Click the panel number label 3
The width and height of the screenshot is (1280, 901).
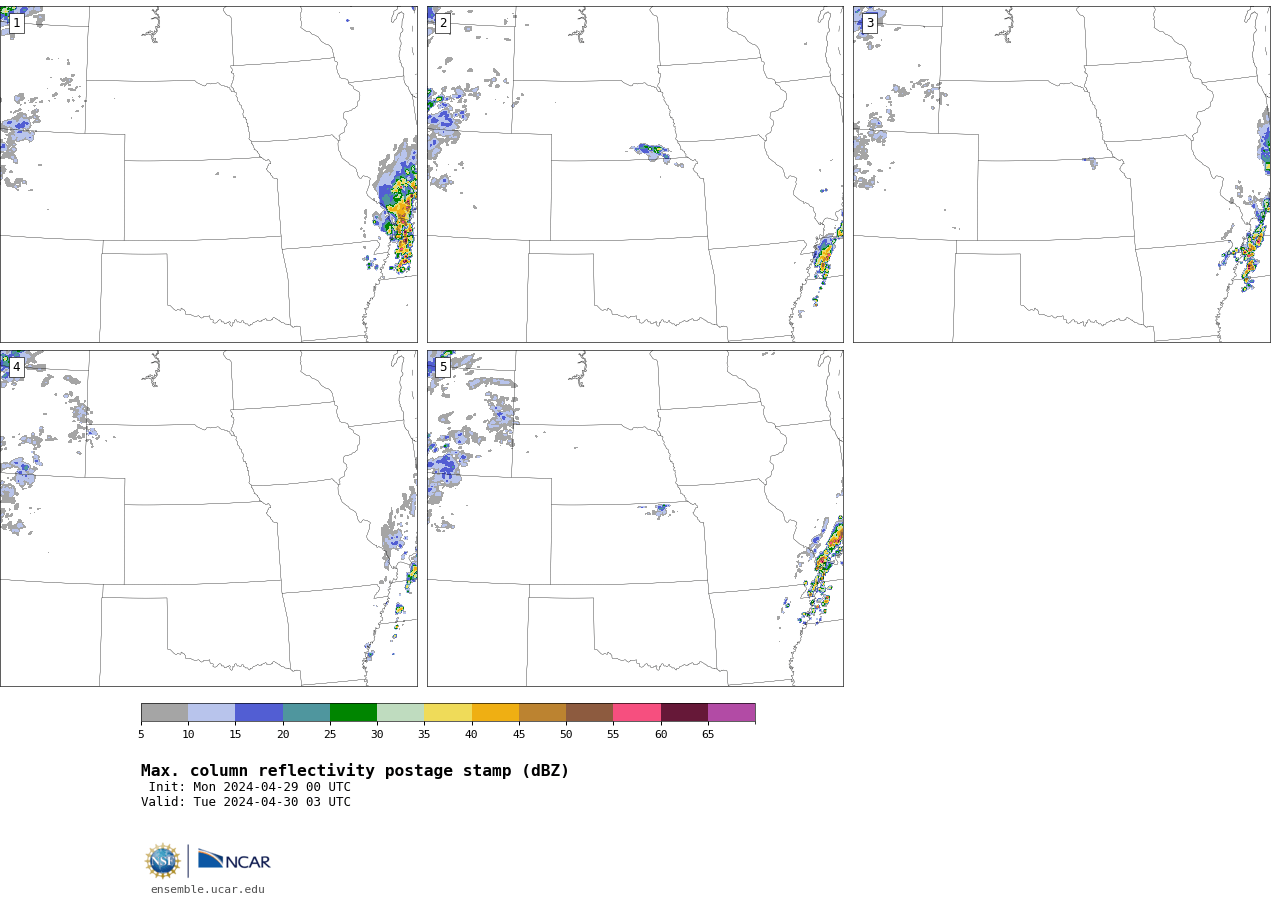(x=870, y=23)
